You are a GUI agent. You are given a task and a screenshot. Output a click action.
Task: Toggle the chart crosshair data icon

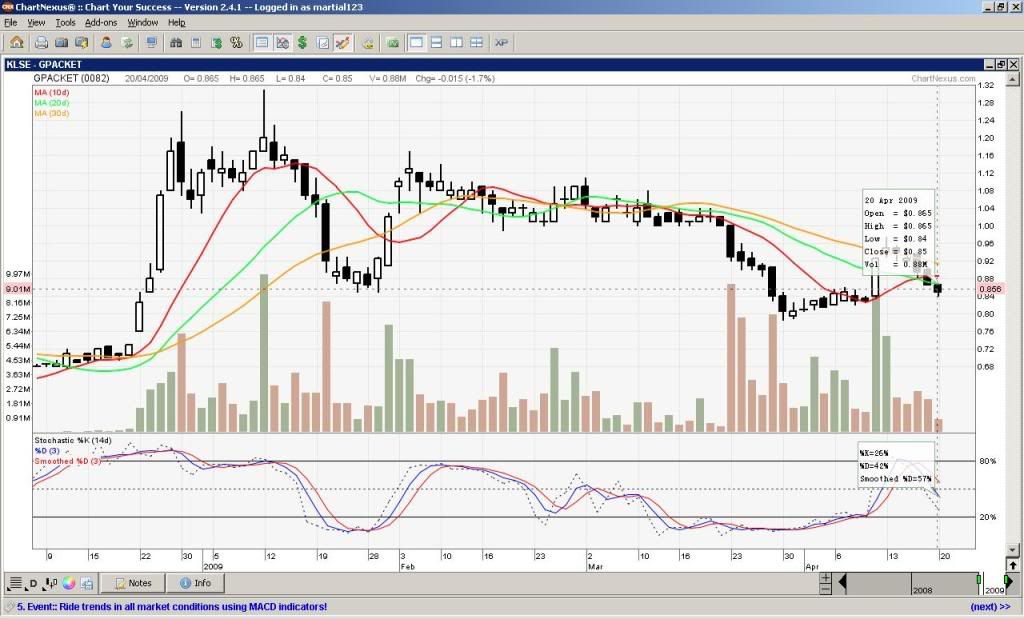point(282,42)
